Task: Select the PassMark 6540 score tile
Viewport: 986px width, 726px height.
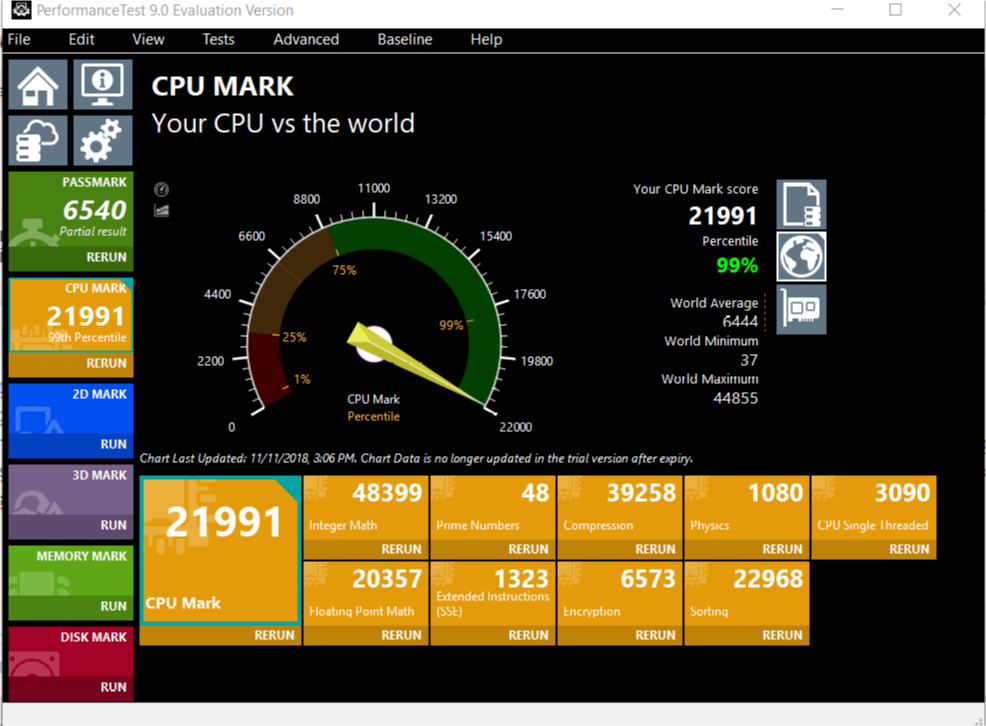Action: click(71, 209)
